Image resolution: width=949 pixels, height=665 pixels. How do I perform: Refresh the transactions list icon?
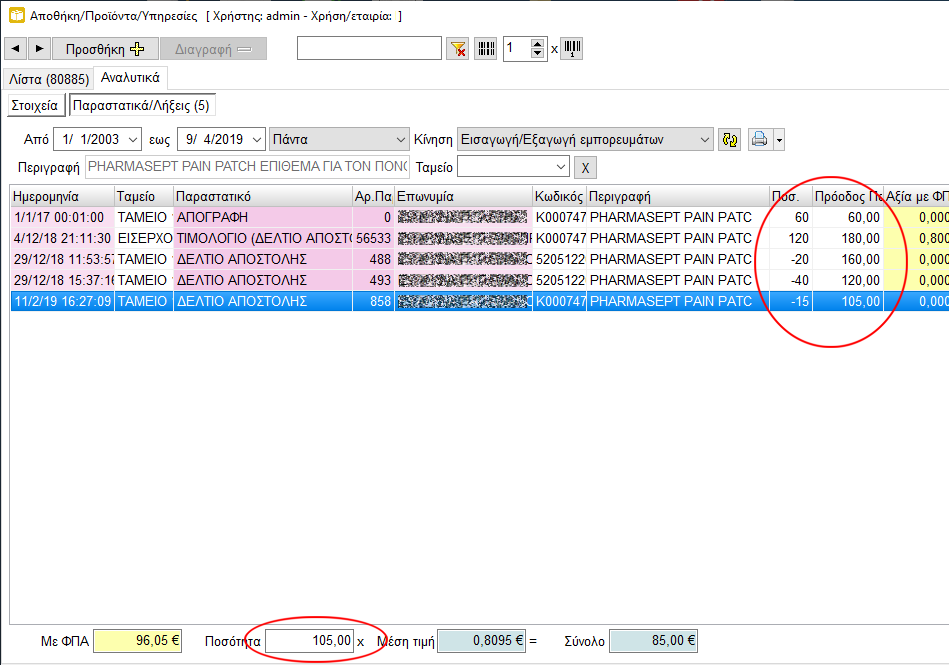(x=729, y=140)
